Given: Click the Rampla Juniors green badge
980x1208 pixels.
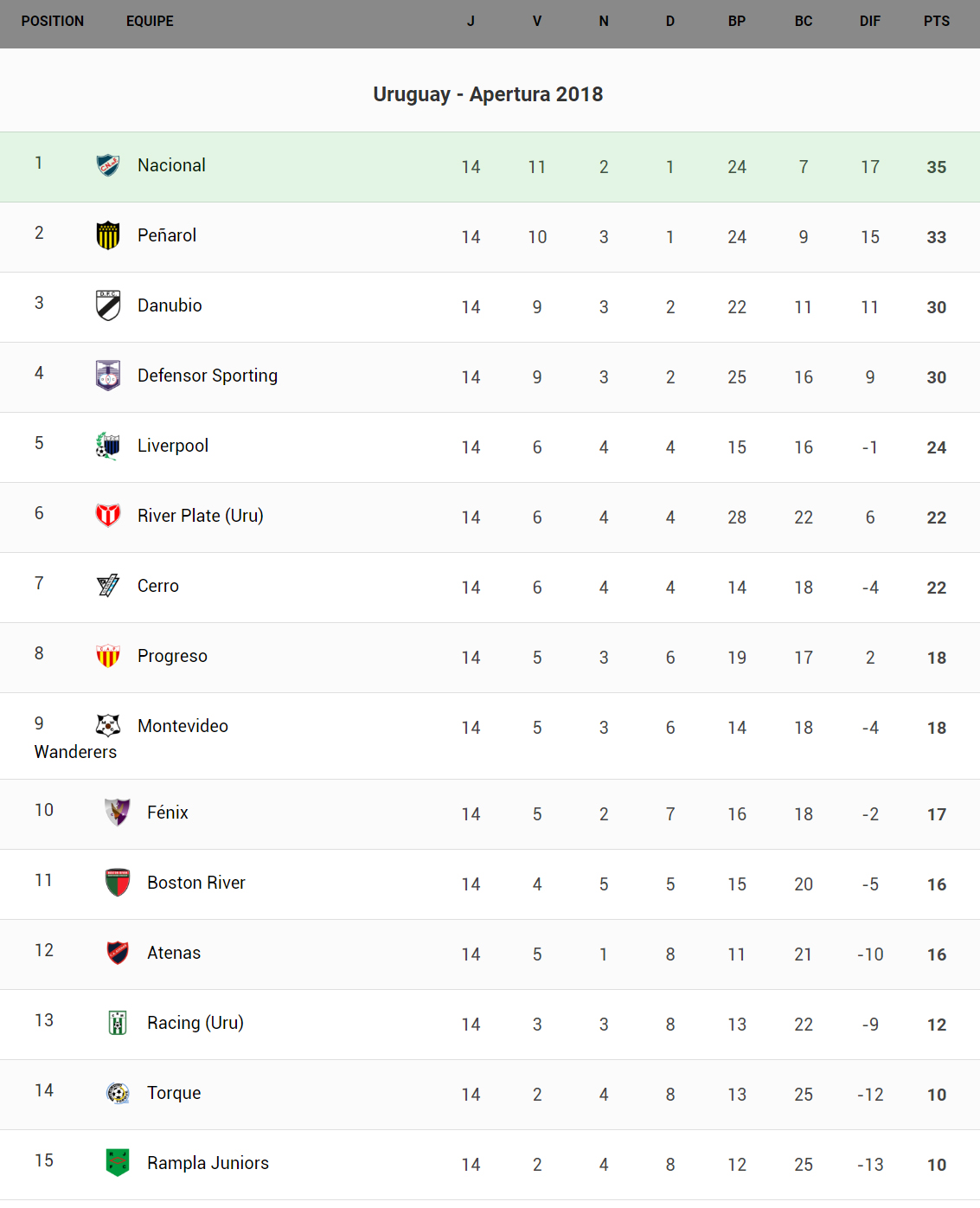Looking at the screenshot, I should coord(118,1162).
